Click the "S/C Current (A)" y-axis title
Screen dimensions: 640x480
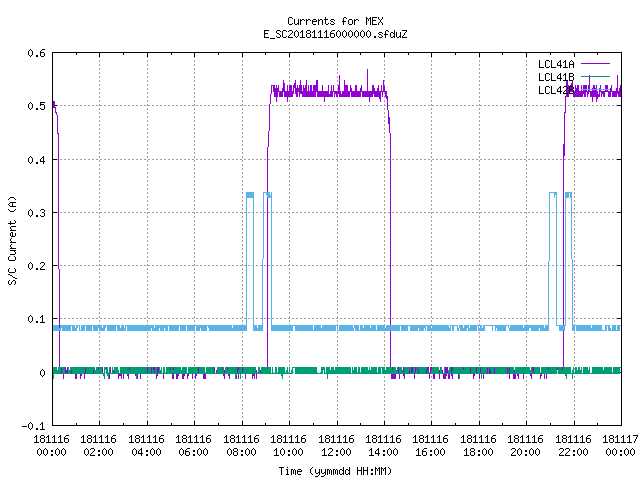coord(12,240)
